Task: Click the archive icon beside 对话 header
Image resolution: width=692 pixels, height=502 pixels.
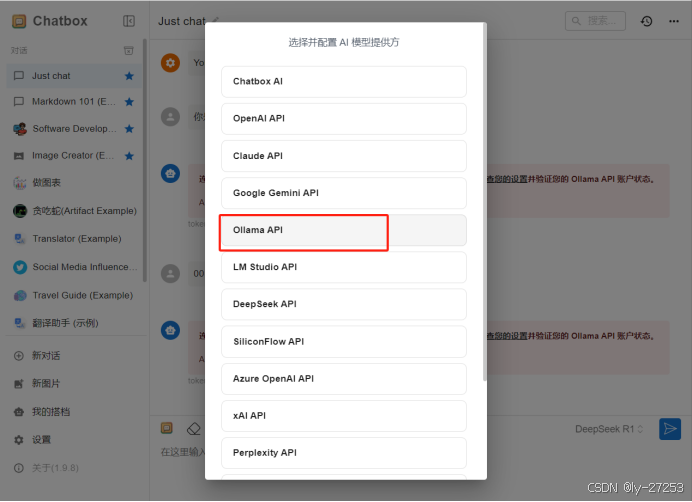Action: (x=128, y=50)
